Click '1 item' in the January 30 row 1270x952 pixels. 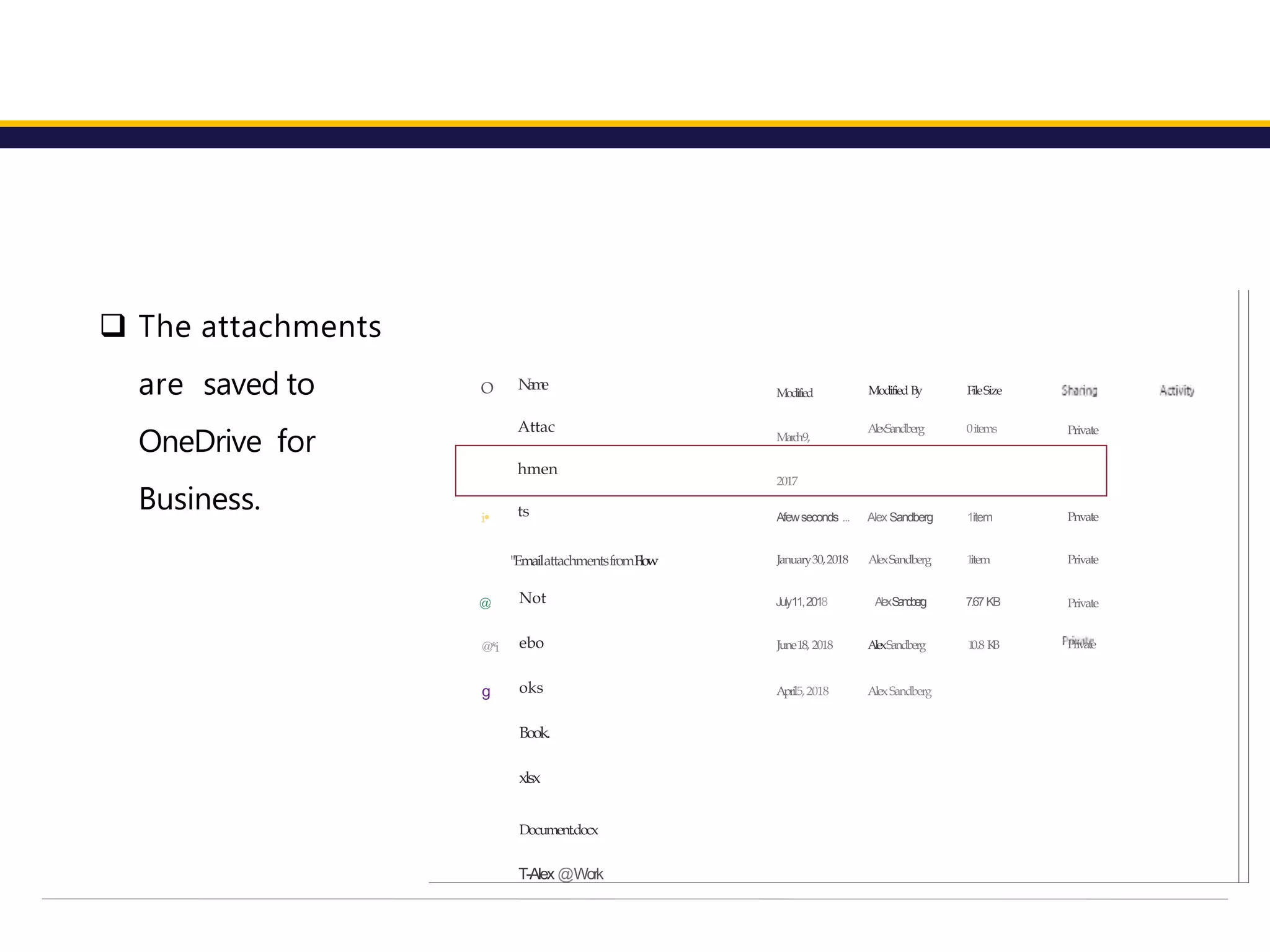[x=979, y=560]
